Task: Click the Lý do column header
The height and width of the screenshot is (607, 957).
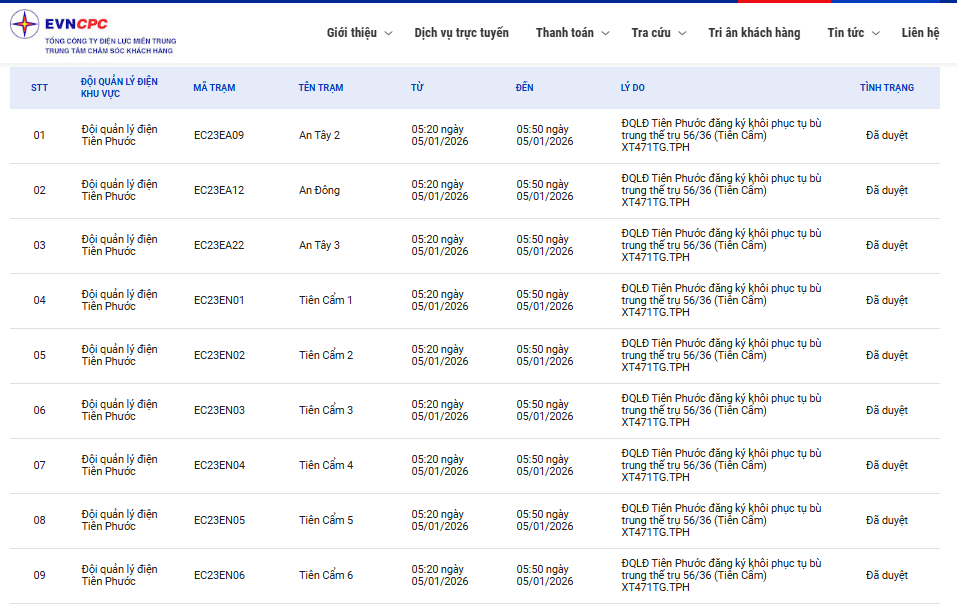Action: [x=632, y=88]
